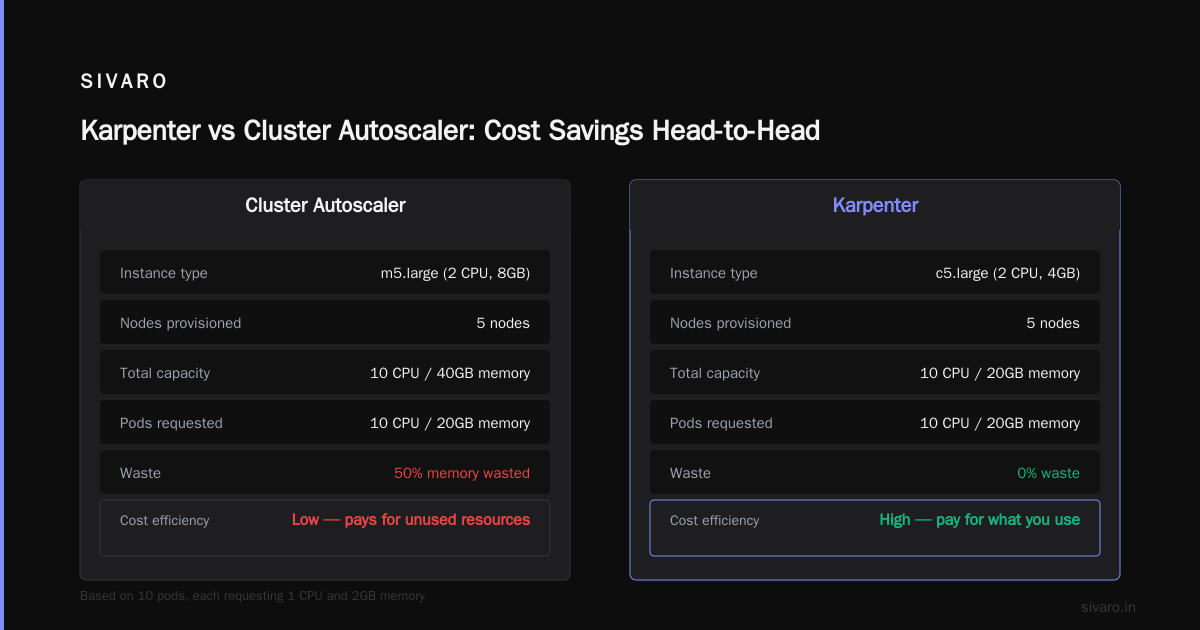Click Instance type label in Karpenter card
The height and width of the screenshot is (630, 1200).
(714, 273)
